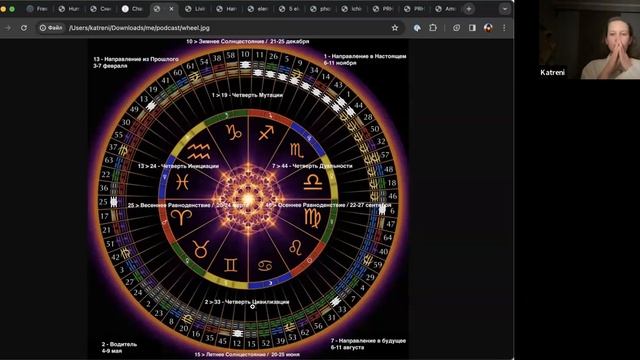Click '13 > 24 - Четверть Инициации' label
This screenshot has height=360, width=640.
tap(178, 166)
